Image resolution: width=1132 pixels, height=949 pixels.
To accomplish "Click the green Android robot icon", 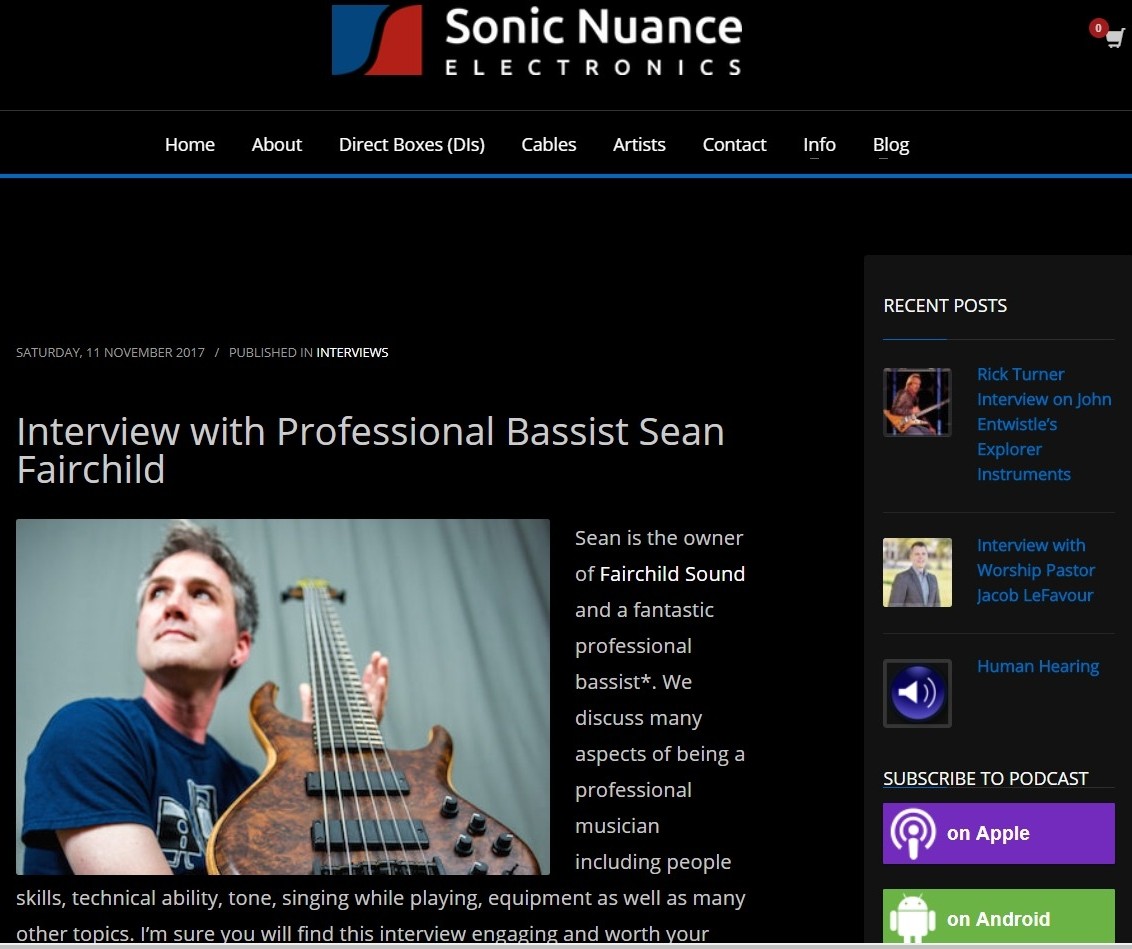I will click(913, 917).
